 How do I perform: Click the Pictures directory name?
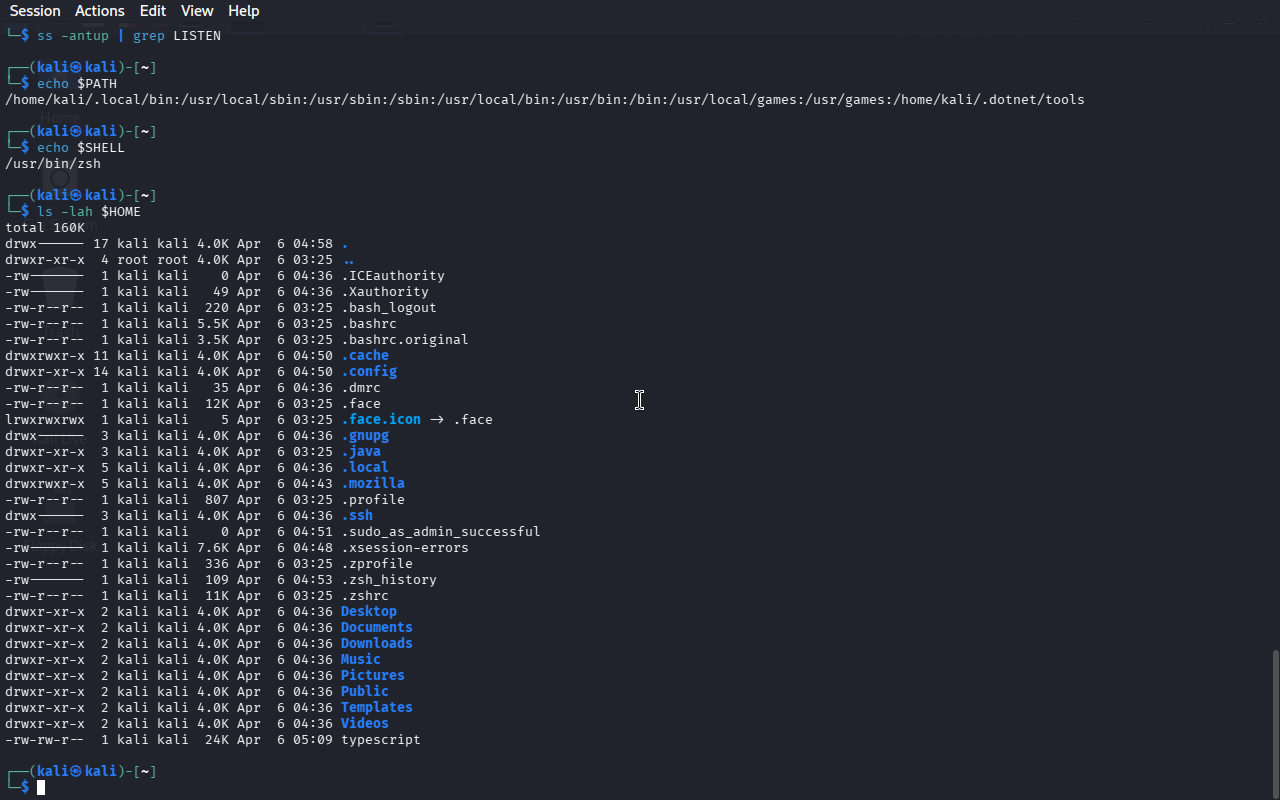pos(372,675)
